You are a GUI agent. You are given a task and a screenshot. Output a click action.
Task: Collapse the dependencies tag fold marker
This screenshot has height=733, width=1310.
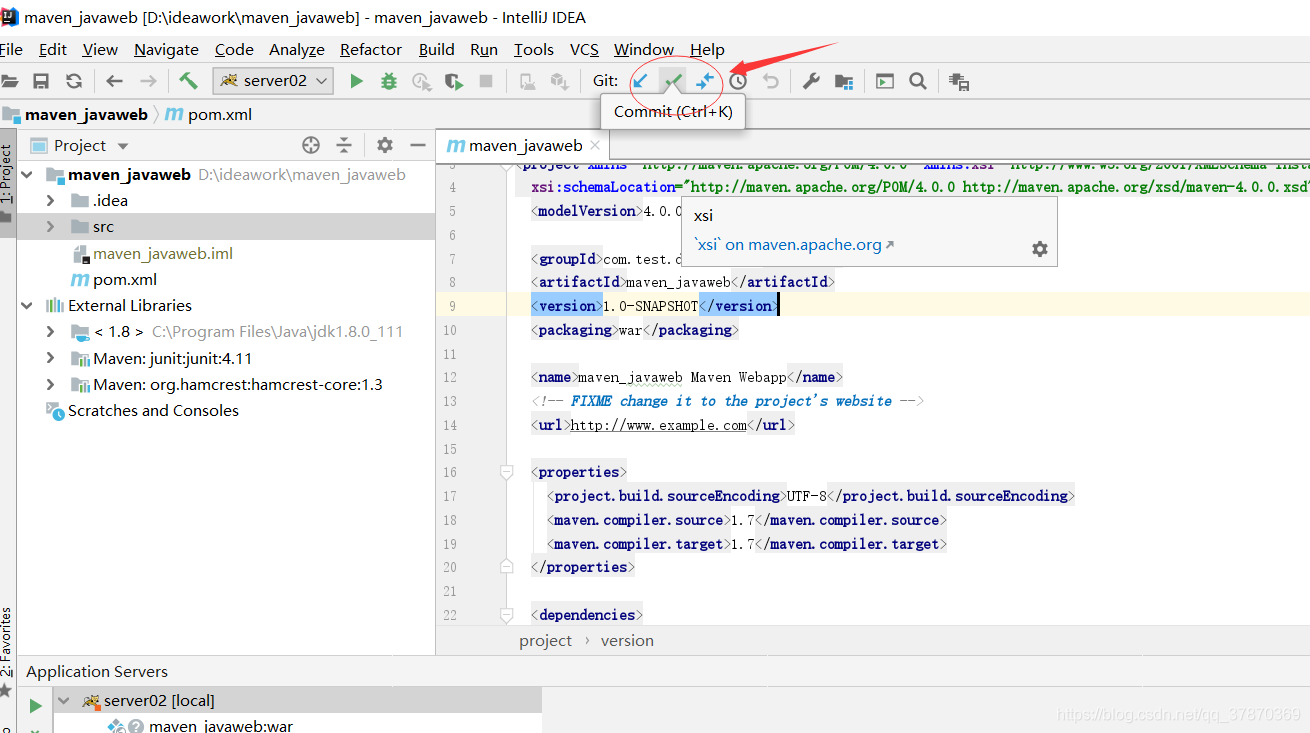click(x=507, y=615)
